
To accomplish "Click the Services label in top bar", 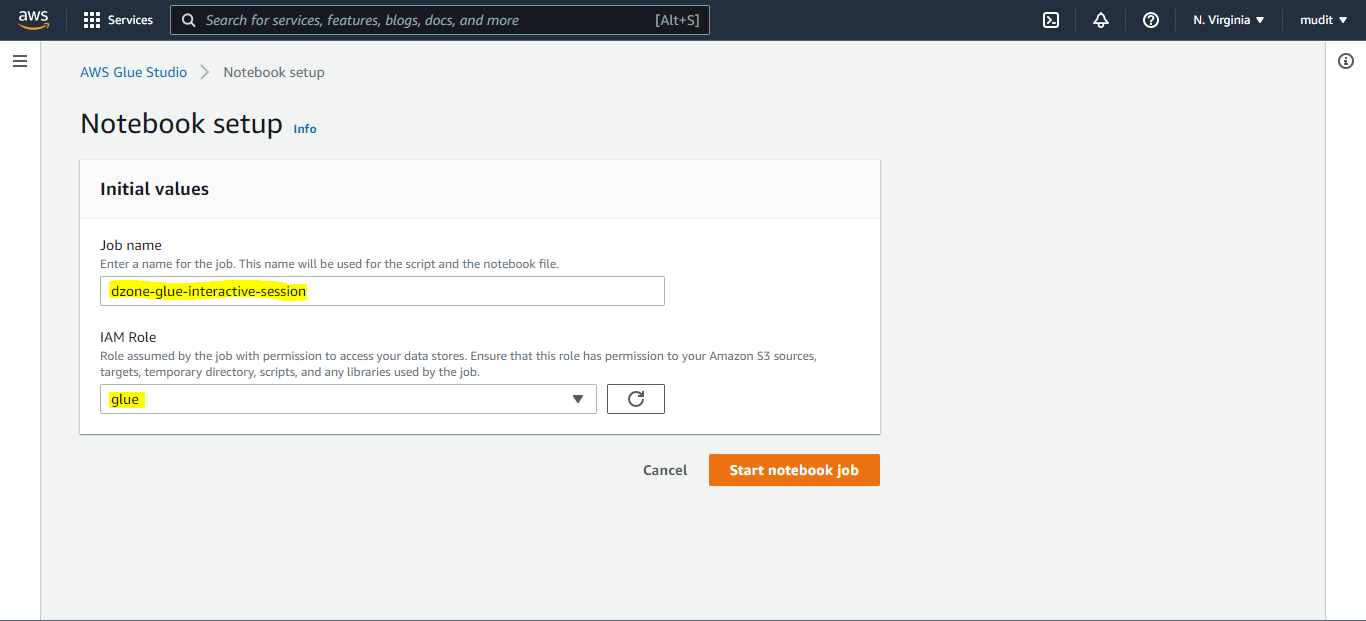I will click(x=131, y=20).
